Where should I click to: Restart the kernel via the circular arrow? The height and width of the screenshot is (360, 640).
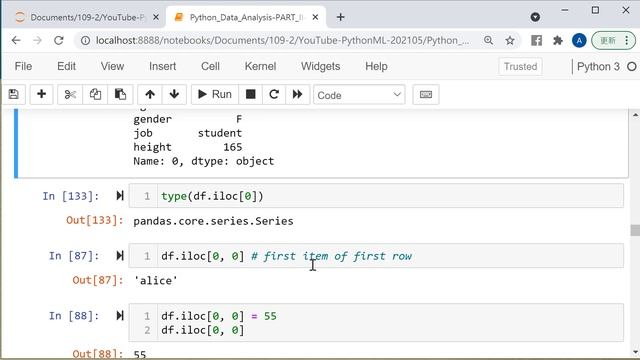pyautogui.click(x=274, y=95)
